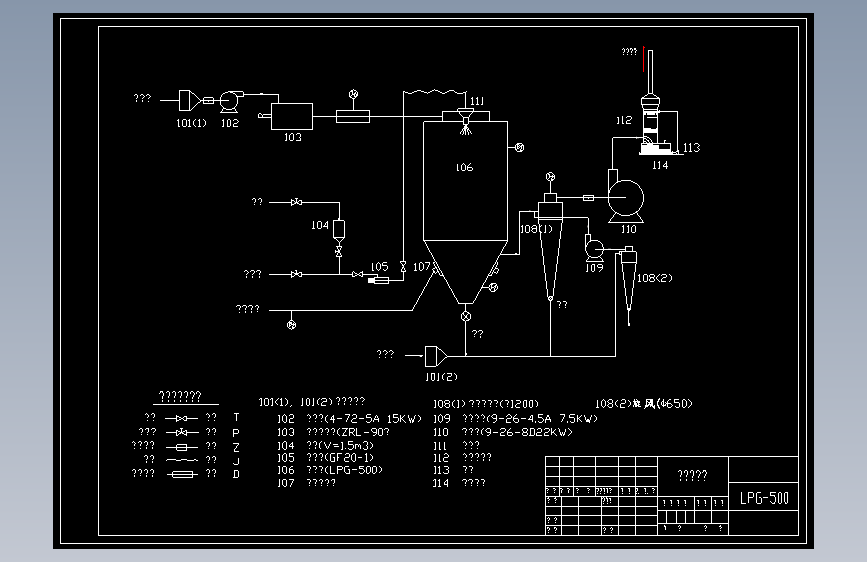Click the feed tank symbol beside label 104
The image size is (867, 562).
tap(339, 230)
